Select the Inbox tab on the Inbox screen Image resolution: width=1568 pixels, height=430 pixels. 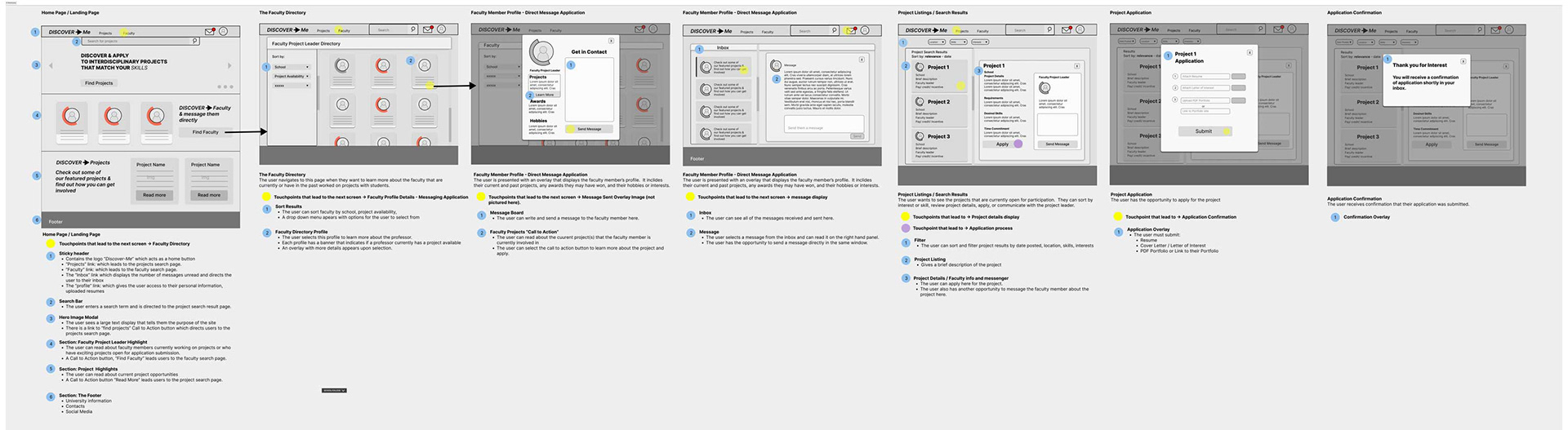coord(723,47)
